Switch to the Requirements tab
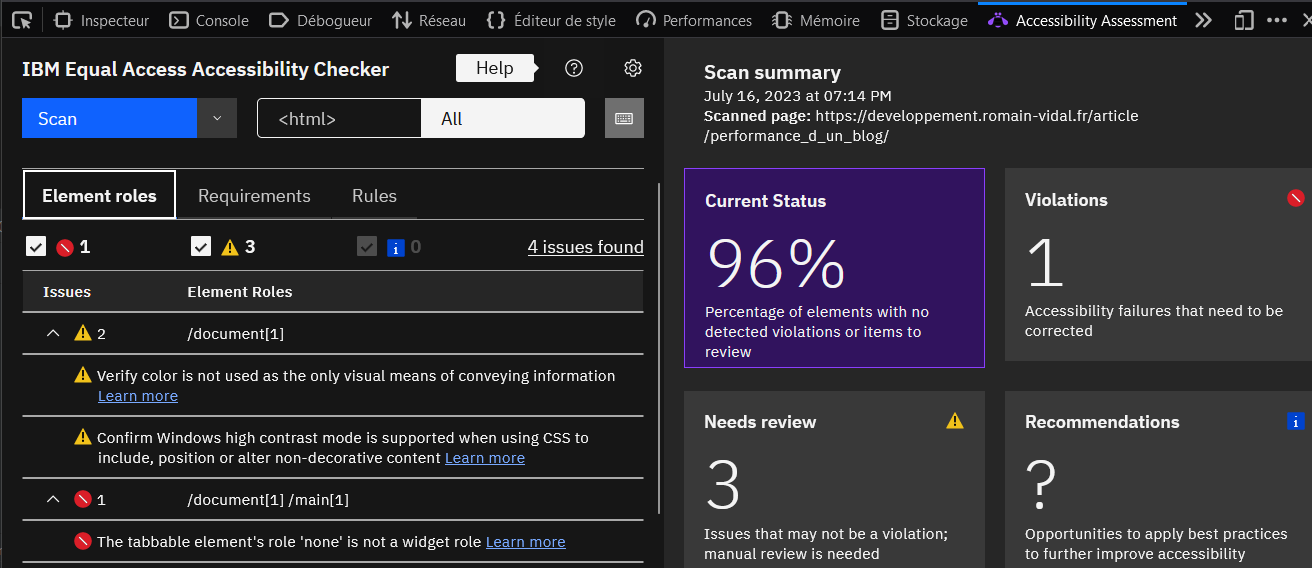This screenshot has width=1312, height=568. tap(254, 196)
